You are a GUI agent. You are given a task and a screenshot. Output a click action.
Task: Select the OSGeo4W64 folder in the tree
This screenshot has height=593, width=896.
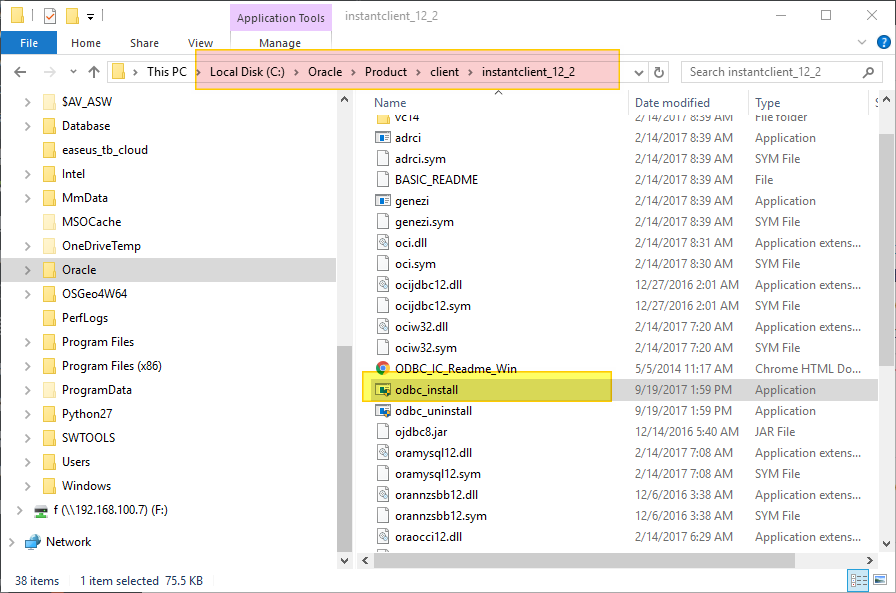(94, 294)
